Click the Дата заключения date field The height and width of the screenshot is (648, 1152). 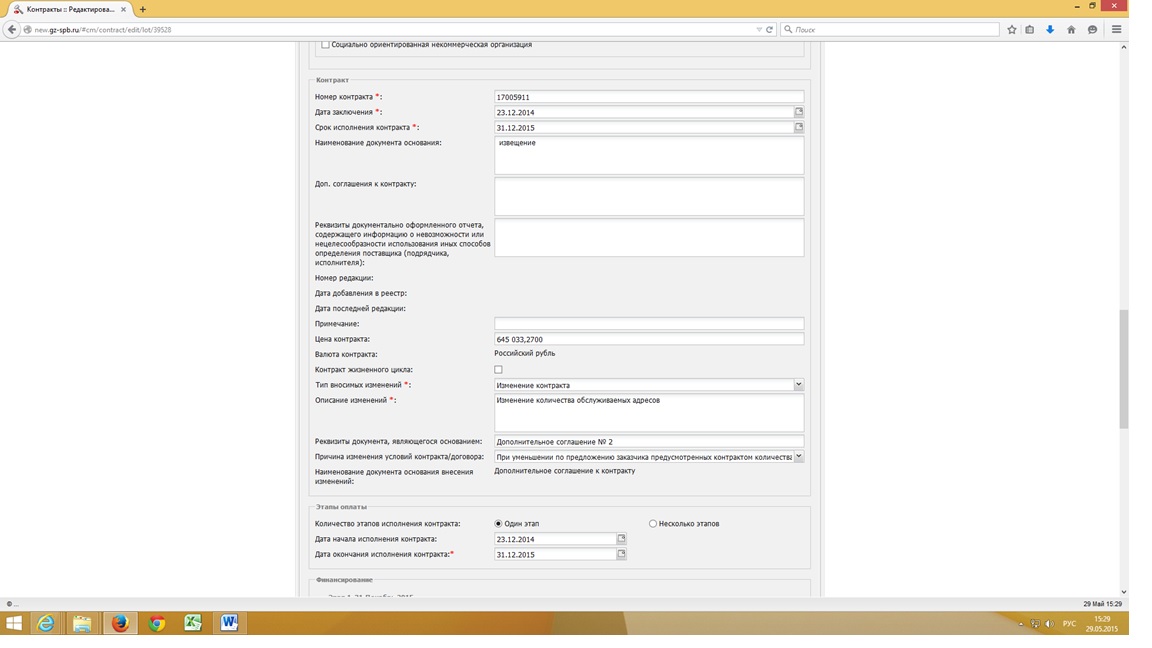click(x=644, y=112)
